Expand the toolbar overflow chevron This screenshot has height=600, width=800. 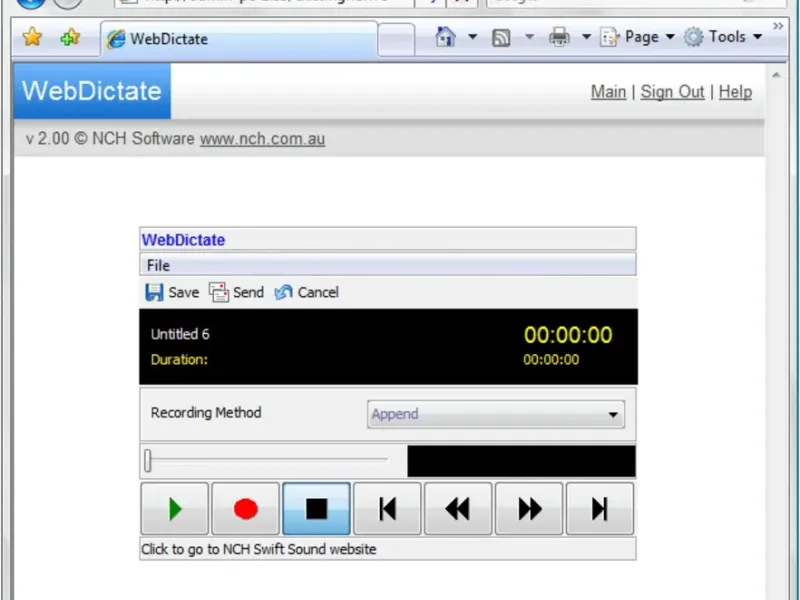[778, 26]
